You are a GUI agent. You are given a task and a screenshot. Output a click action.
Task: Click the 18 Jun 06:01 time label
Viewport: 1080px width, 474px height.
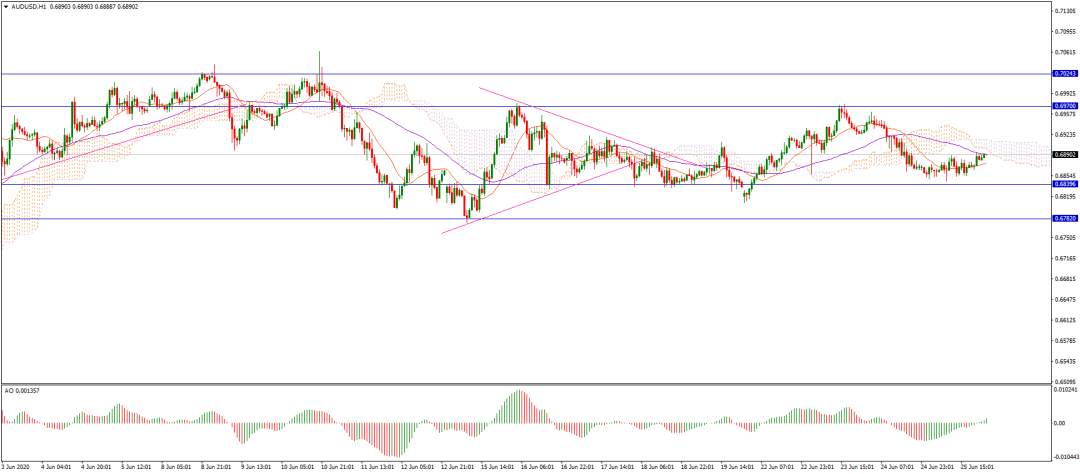click(658, 466)
